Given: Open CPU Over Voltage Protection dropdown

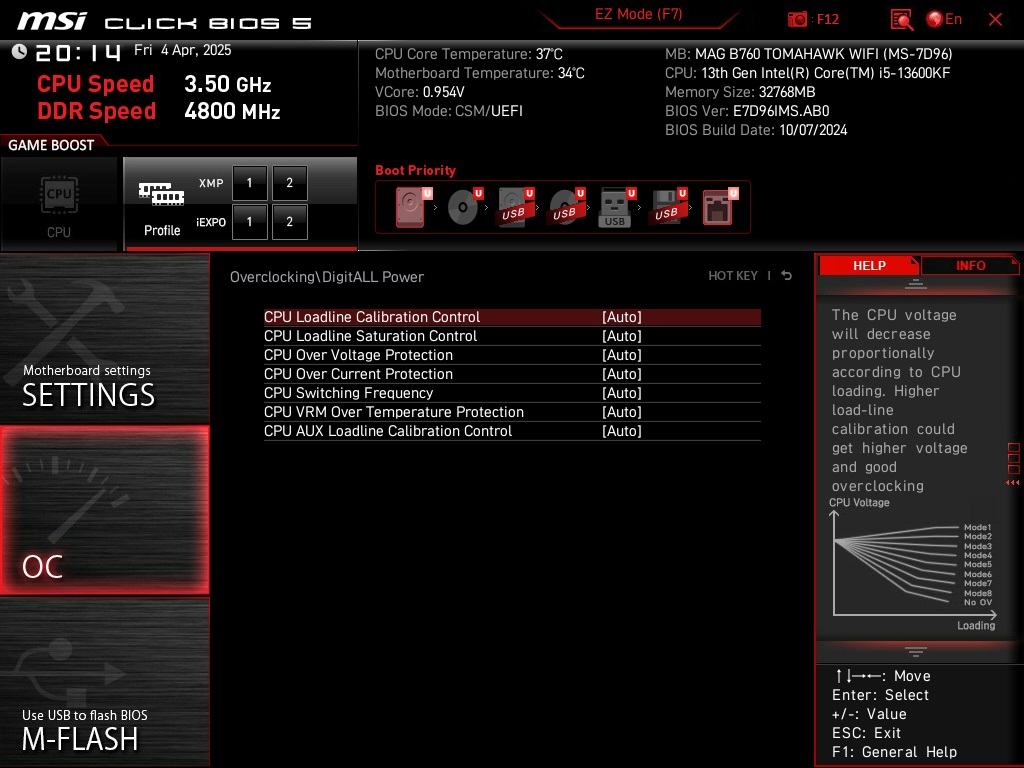Looking at the screenshot, I should pyautogui.click(x=512, y=355).
